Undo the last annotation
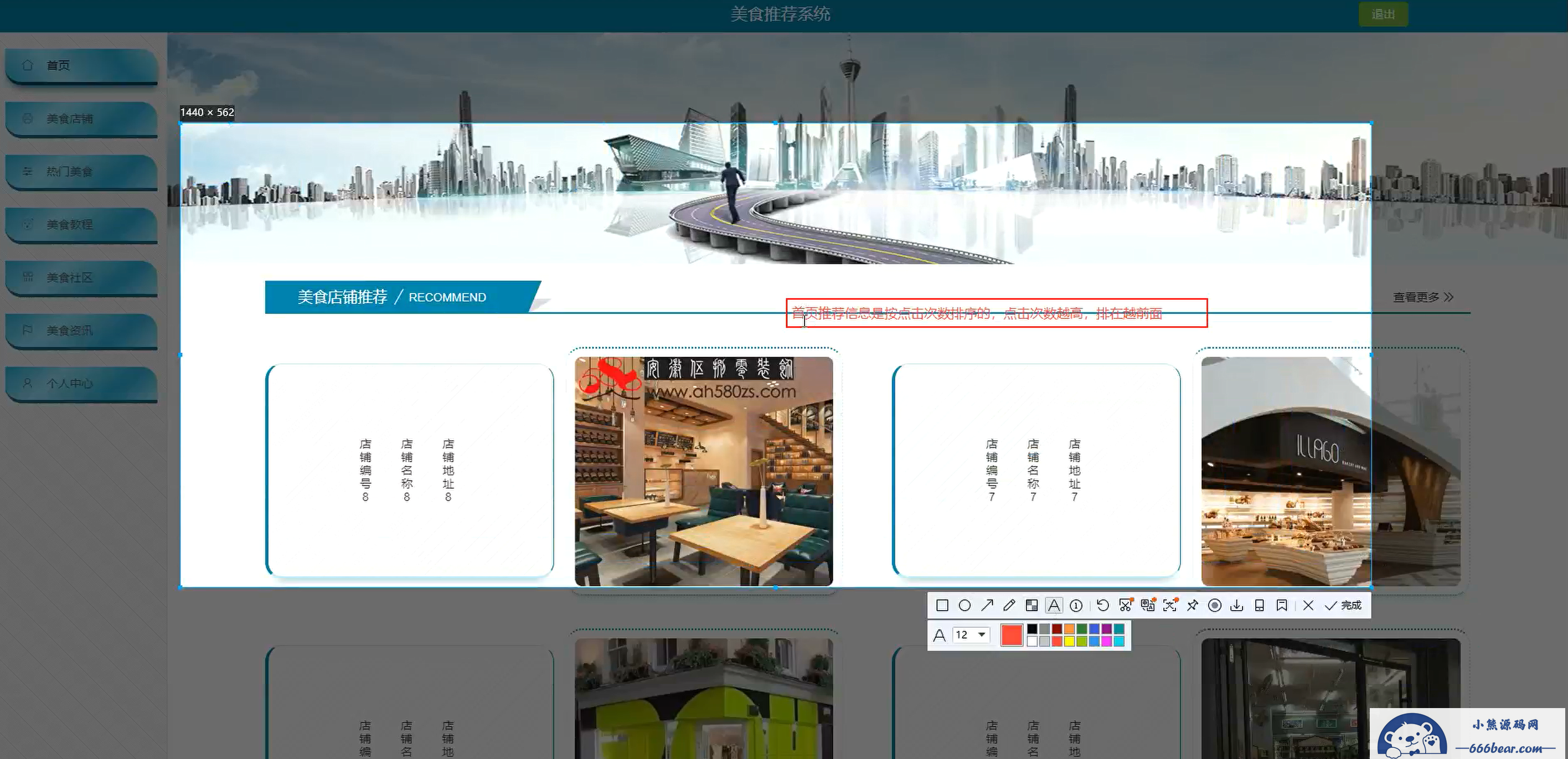This screenshot has height=759, width=1568. click(x=1103, y=605)
